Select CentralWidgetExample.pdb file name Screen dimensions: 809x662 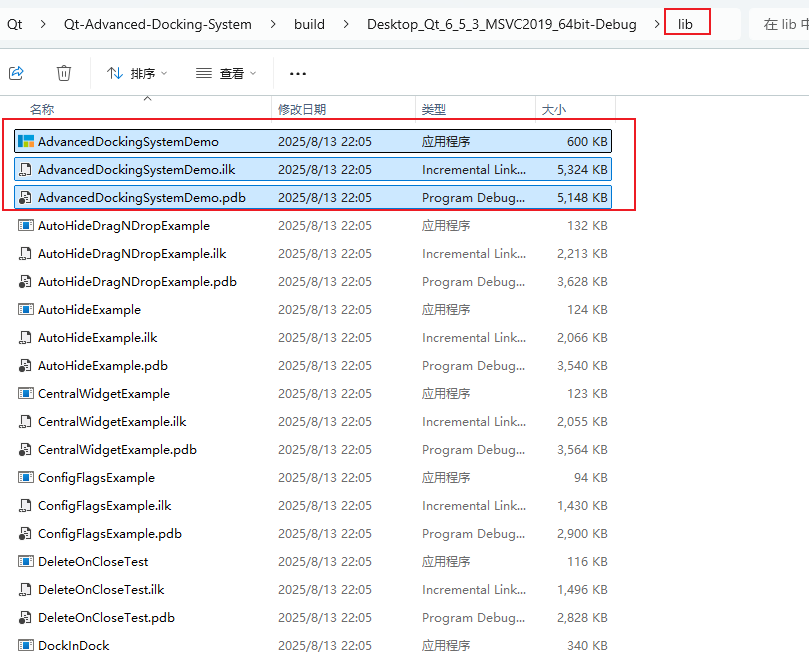(x=117, y=450)
